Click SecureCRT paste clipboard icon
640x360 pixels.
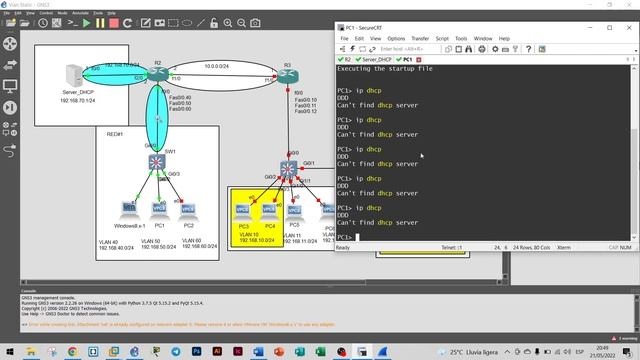click(x=458, y=49)
